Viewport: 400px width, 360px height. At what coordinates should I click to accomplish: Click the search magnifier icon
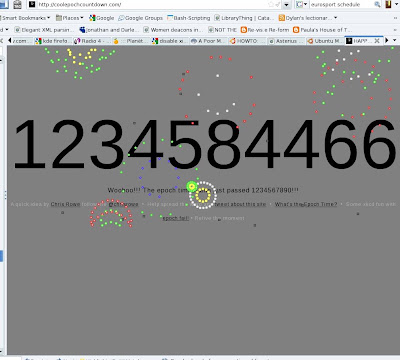pos(377,4)
